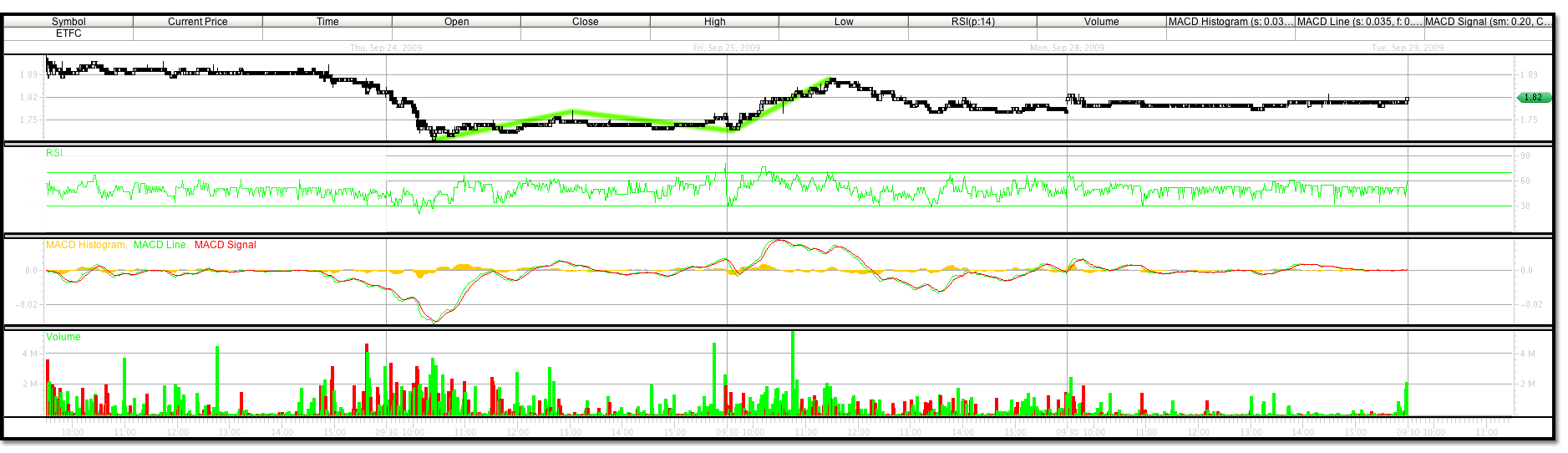Select the RSI panel label
Image resolution: width=1568 pixels, height=453 pixels.
coord(54,153)
